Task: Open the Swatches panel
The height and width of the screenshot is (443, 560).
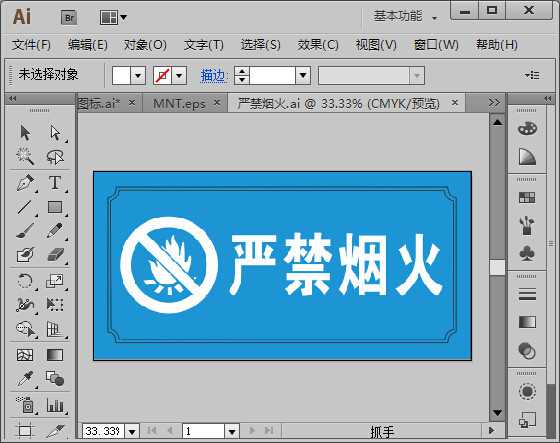Action: (x=527, y=198)
